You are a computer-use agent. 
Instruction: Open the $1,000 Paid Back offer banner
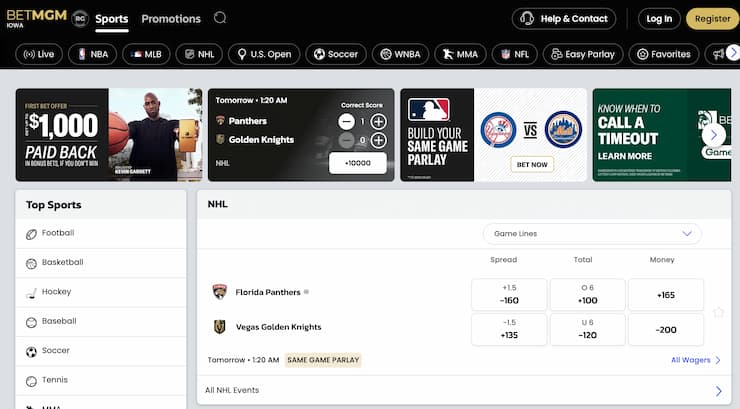109,135
